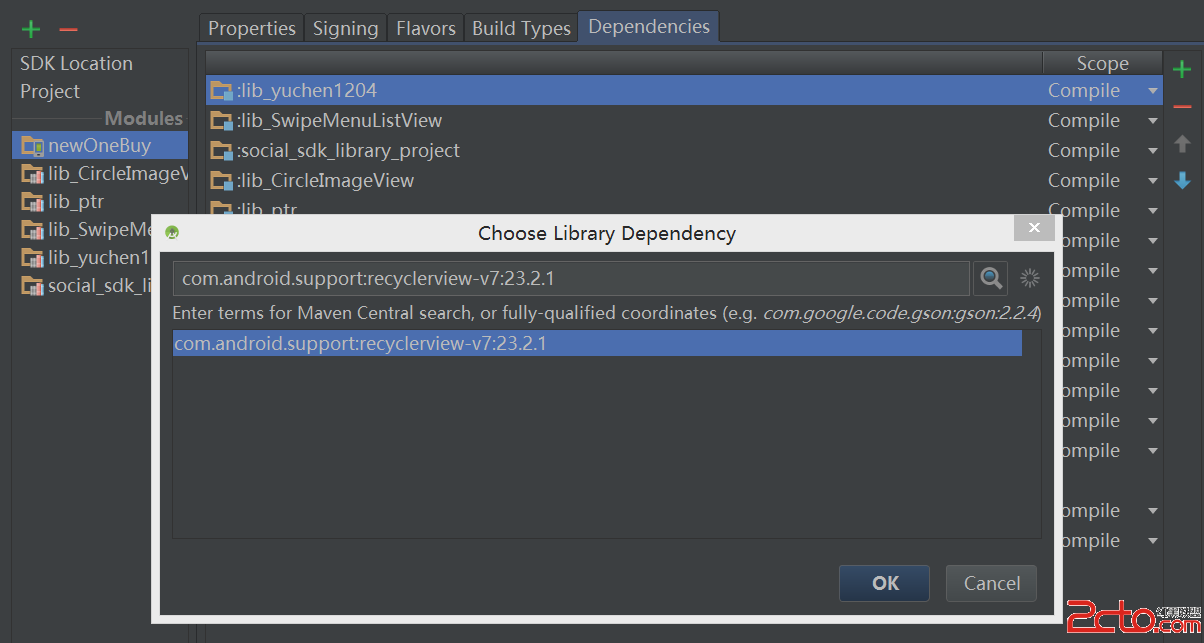Open scope dropdown for lib_CircleImageView
Viewport: 1204px width, 643px height.
[1153, 181]
